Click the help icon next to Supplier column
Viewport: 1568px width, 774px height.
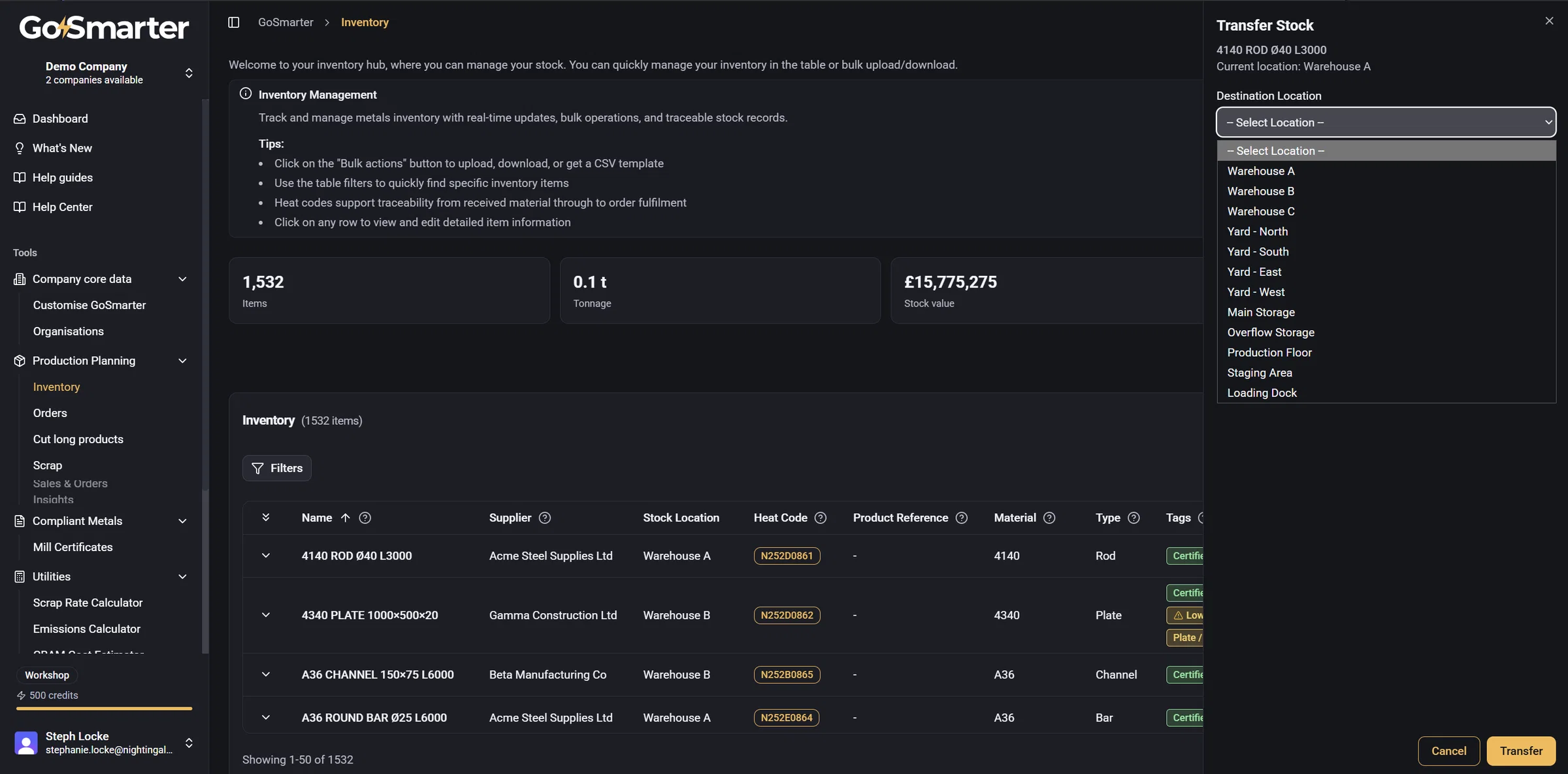click(545, 518)
